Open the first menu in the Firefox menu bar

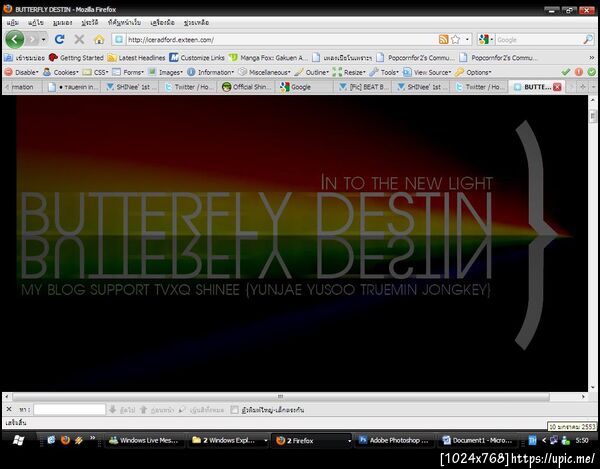pyautogui.click(x=13, y=23)
